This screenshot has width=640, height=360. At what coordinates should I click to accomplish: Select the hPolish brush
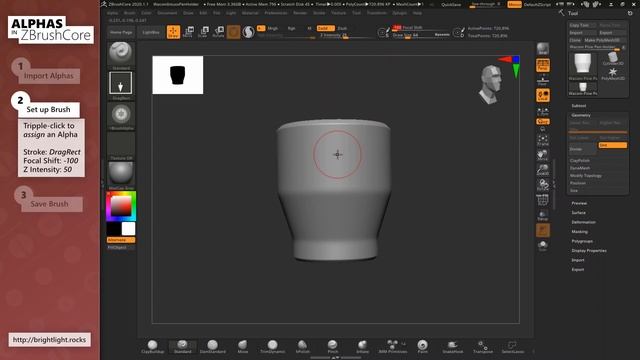pos(302,347)
